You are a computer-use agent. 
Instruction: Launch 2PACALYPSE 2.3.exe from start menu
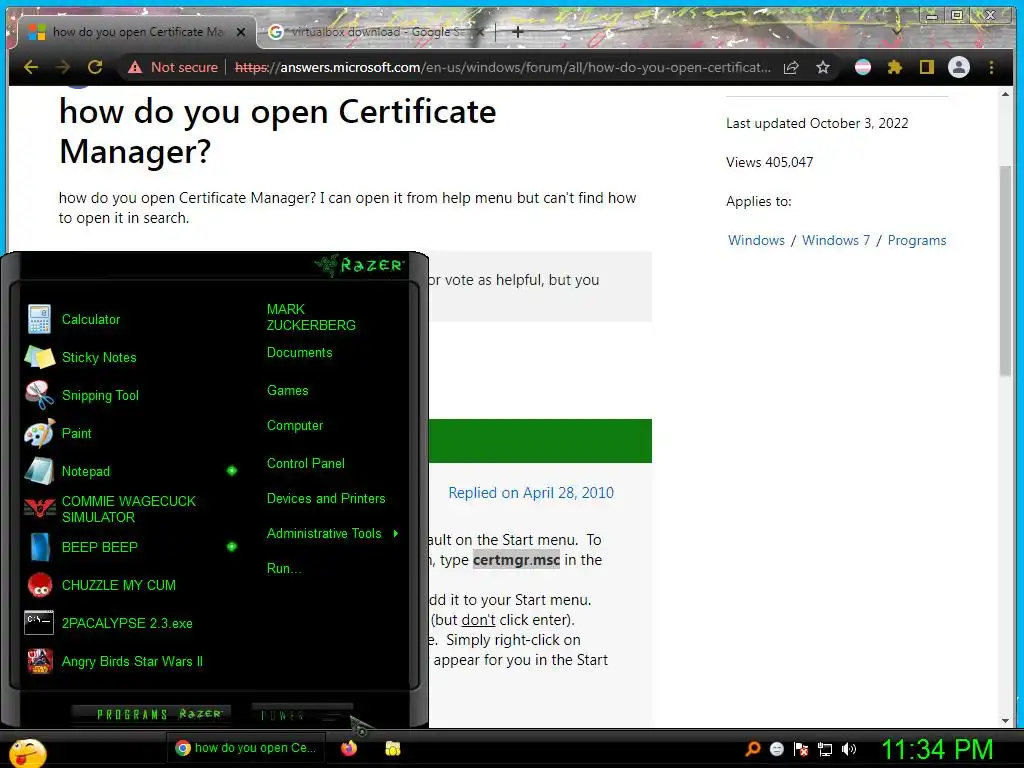[x=127, y=623]
